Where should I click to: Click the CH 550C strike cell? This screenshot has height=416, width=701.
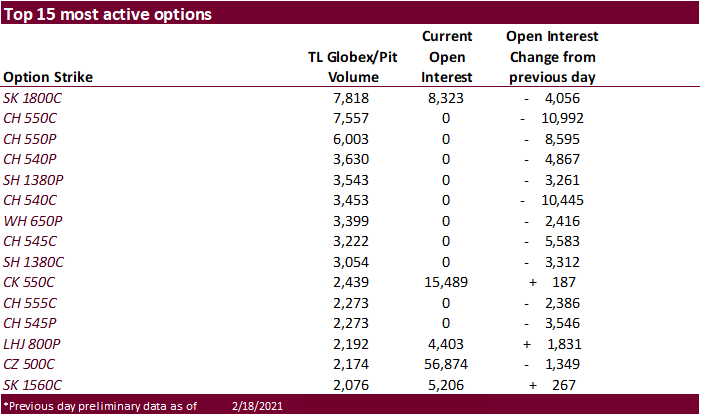click(x=31, y=119)
